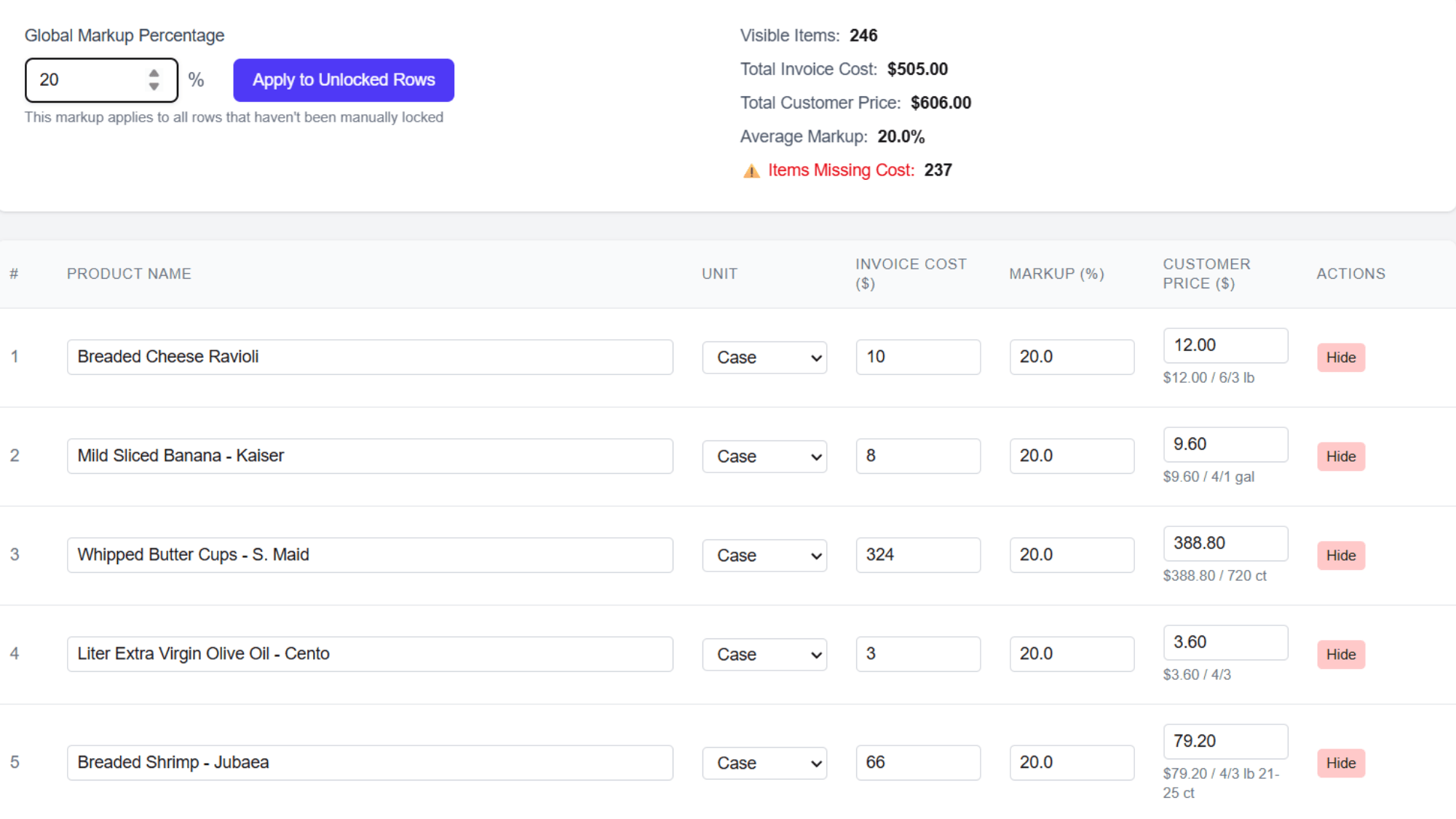
Task: Hide the Breaded Shrimp - Jubaea row
Action: 1340,763
